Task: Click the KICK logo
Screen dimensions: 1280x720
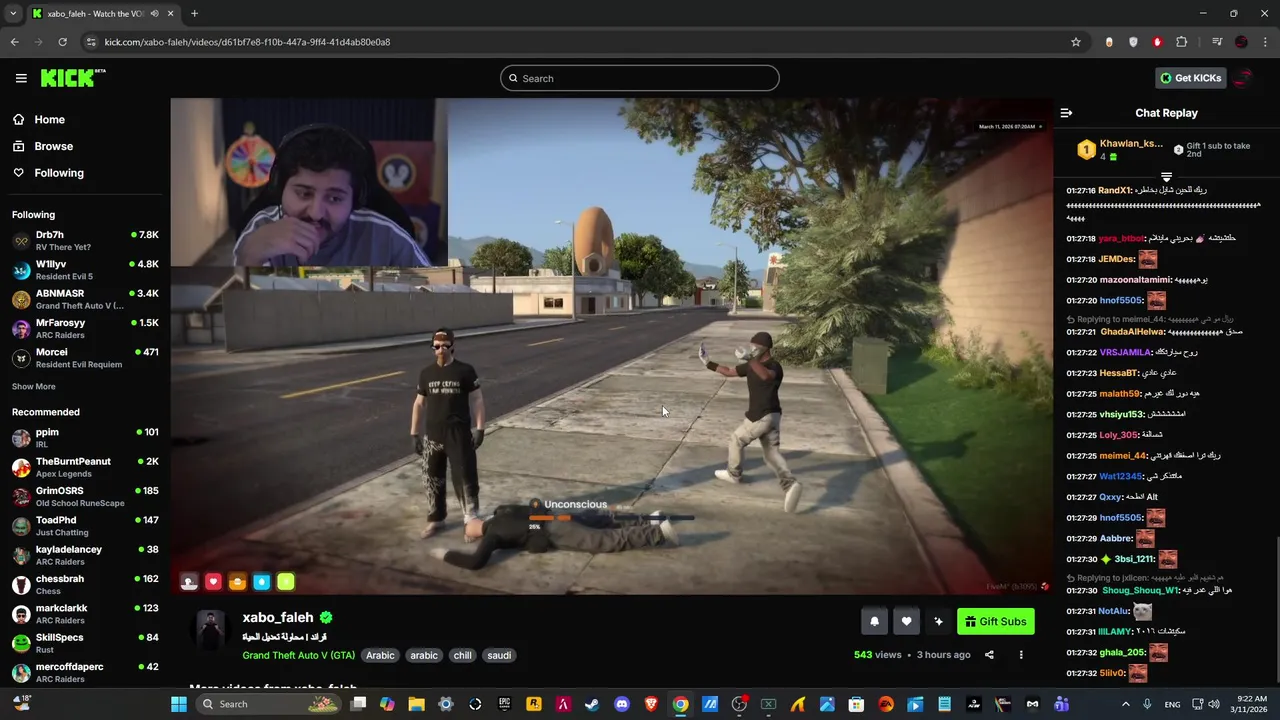Action: click(x=72, y=78)
